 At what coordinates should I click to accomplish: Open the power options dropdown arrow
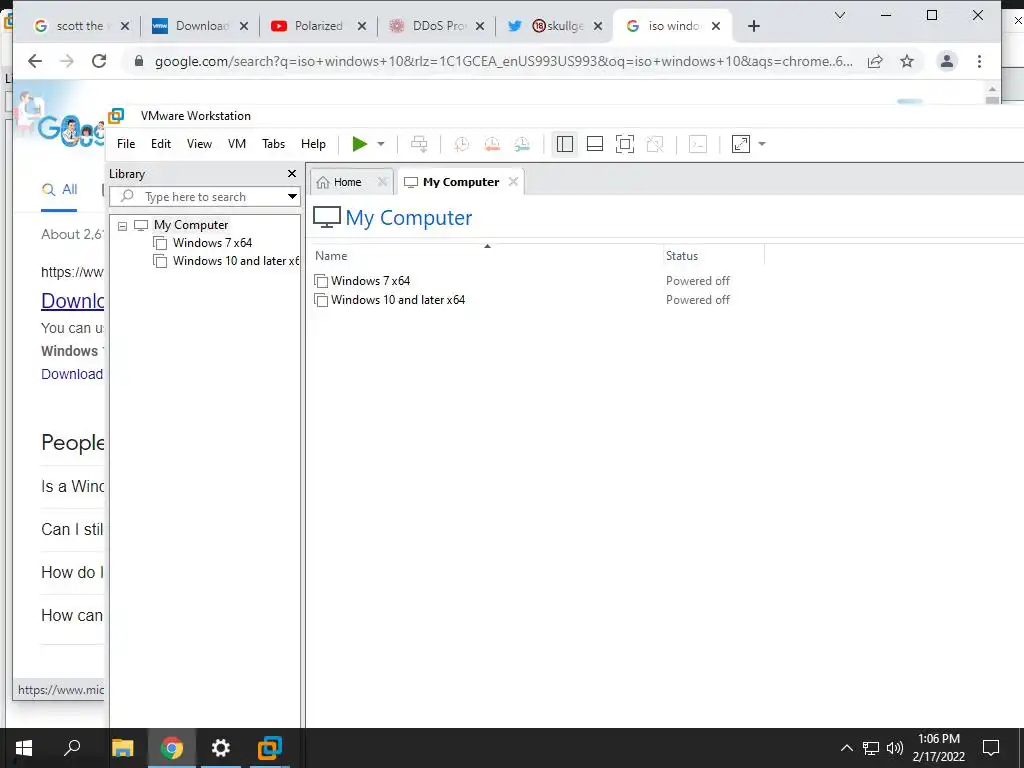tap(381, 144)
